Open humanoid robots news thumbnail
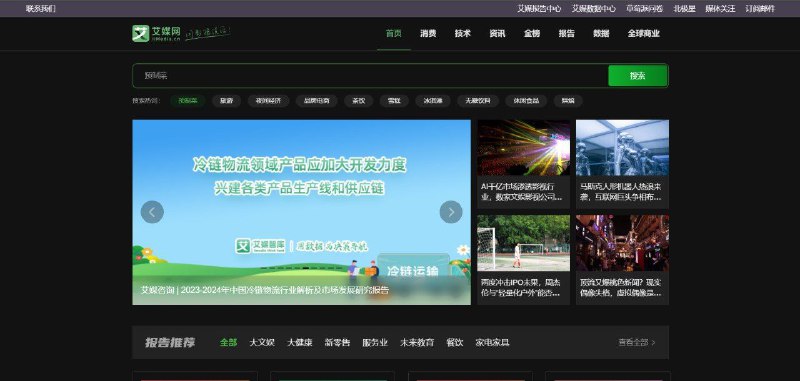This screenshot has width=800, height=381. [x=622, y=148]
